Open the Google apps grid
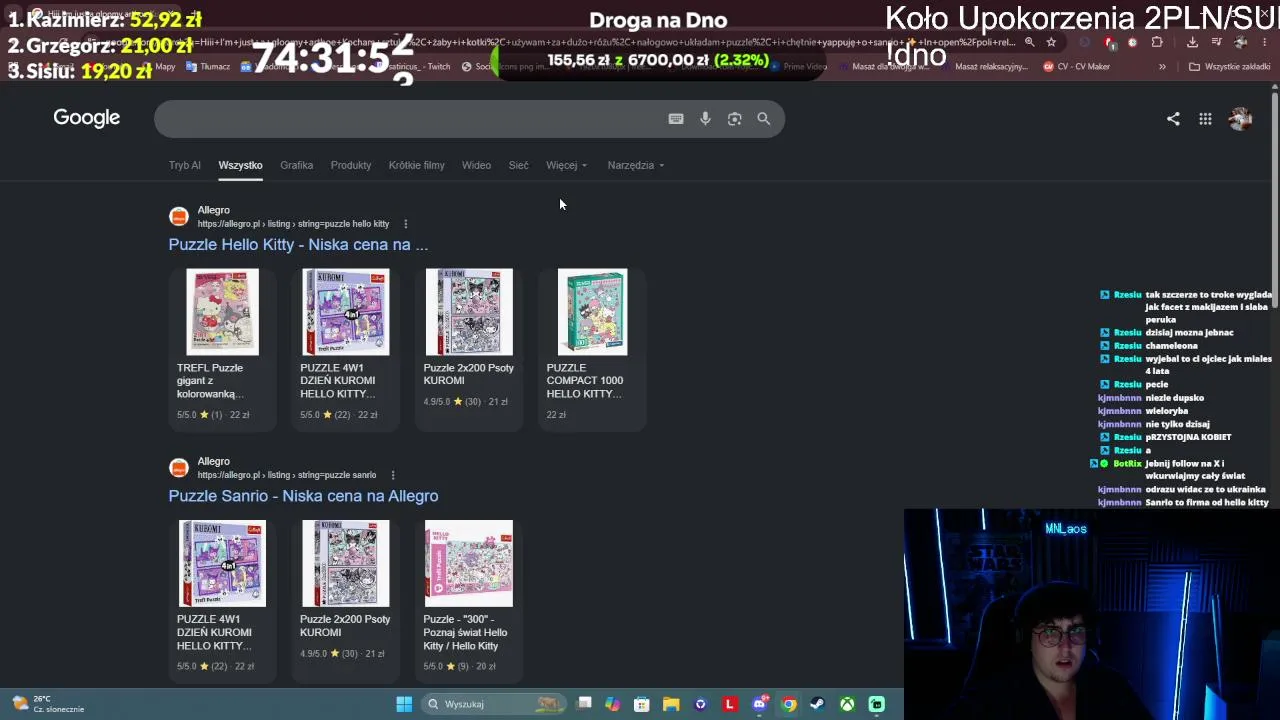 (1205, 119)
